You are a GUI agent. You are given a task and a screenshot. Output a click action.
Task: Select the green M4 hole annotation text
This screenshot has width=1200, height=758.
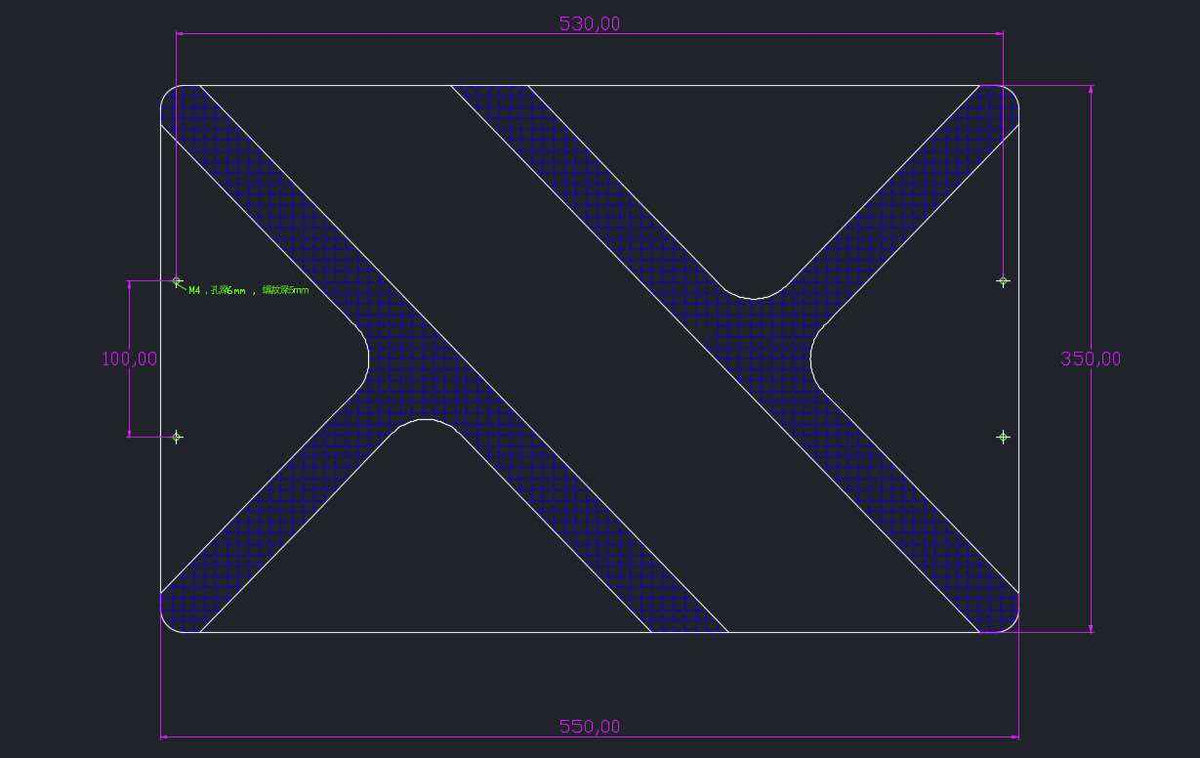pyautogui.click(x=249, y=290)
